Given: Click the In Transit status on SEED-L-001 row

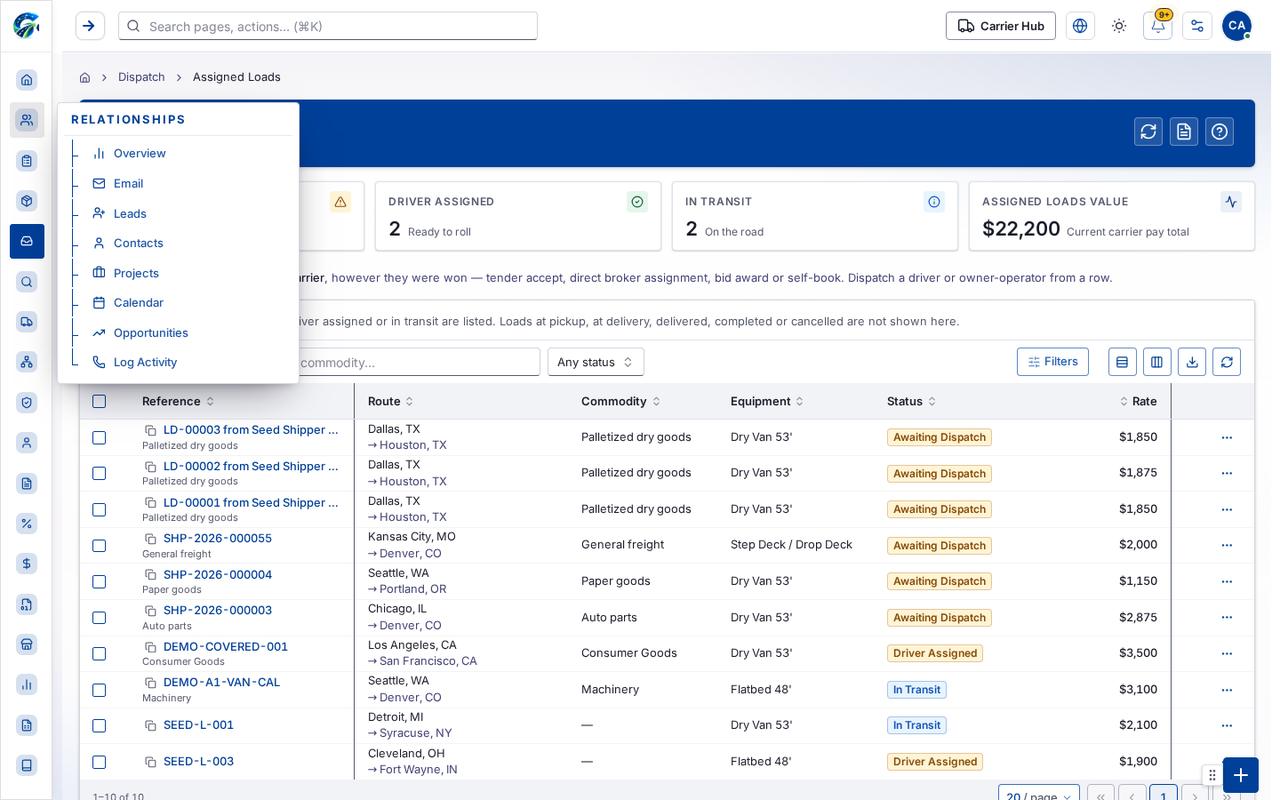Looking at the screenshot, I should tap(917, 726).
